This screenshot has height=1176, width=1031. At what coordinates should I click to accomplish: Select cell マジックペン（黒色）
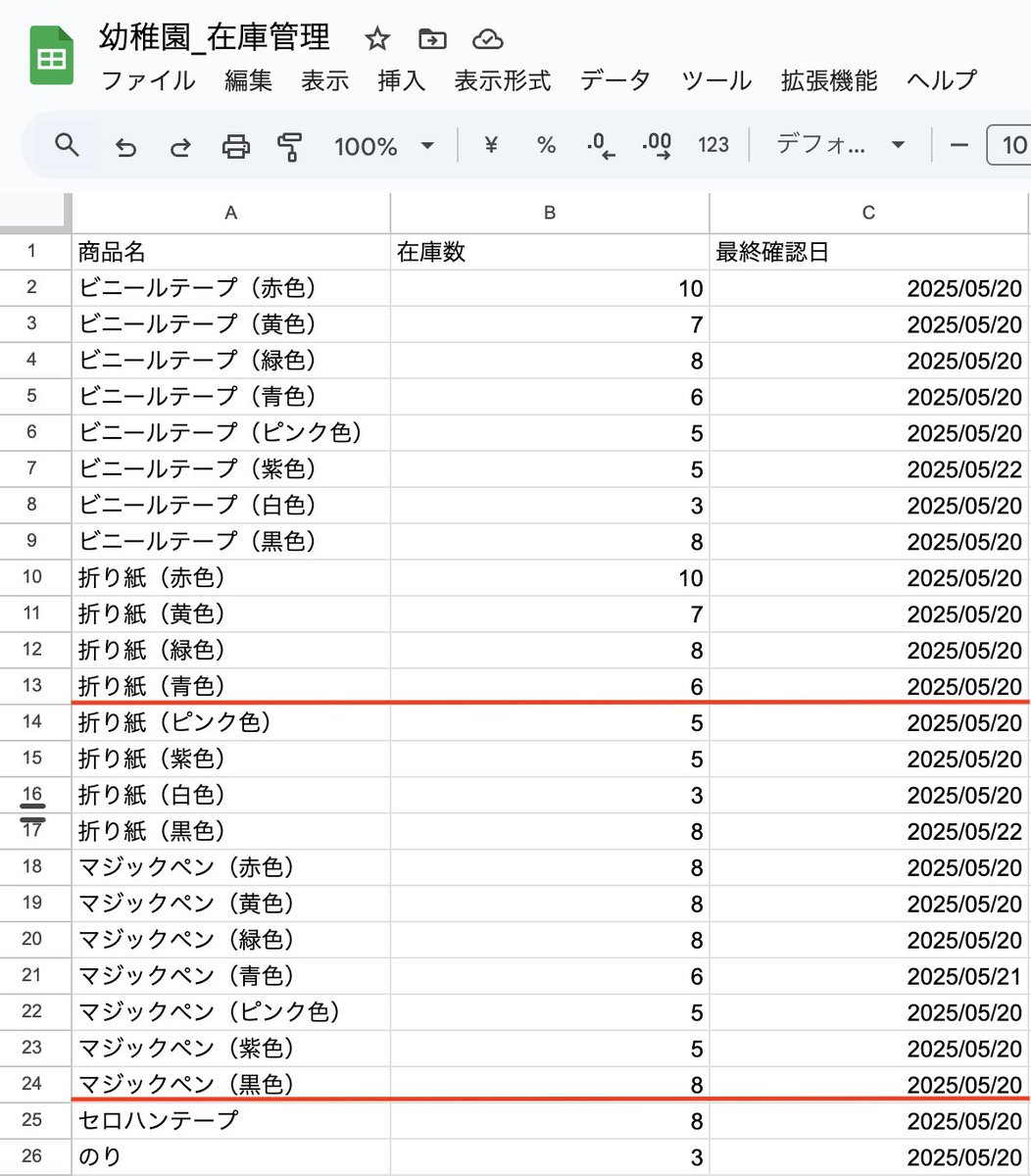(231, 1084)
